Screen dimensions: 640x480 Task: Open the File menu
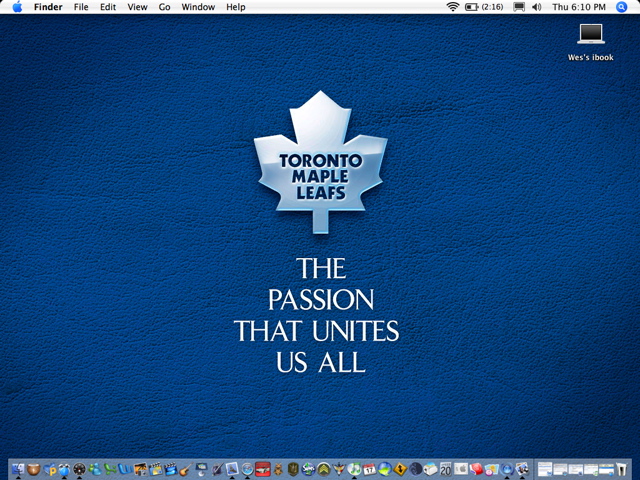(x=81, y=7)
